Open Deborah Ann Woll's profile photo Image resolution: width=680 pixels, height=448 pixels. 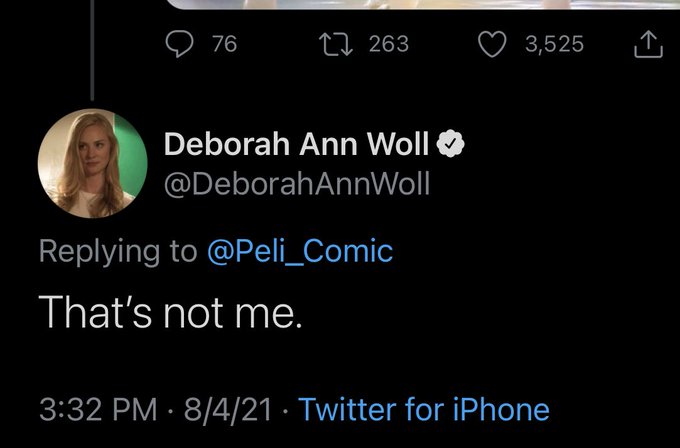[87, 163]
